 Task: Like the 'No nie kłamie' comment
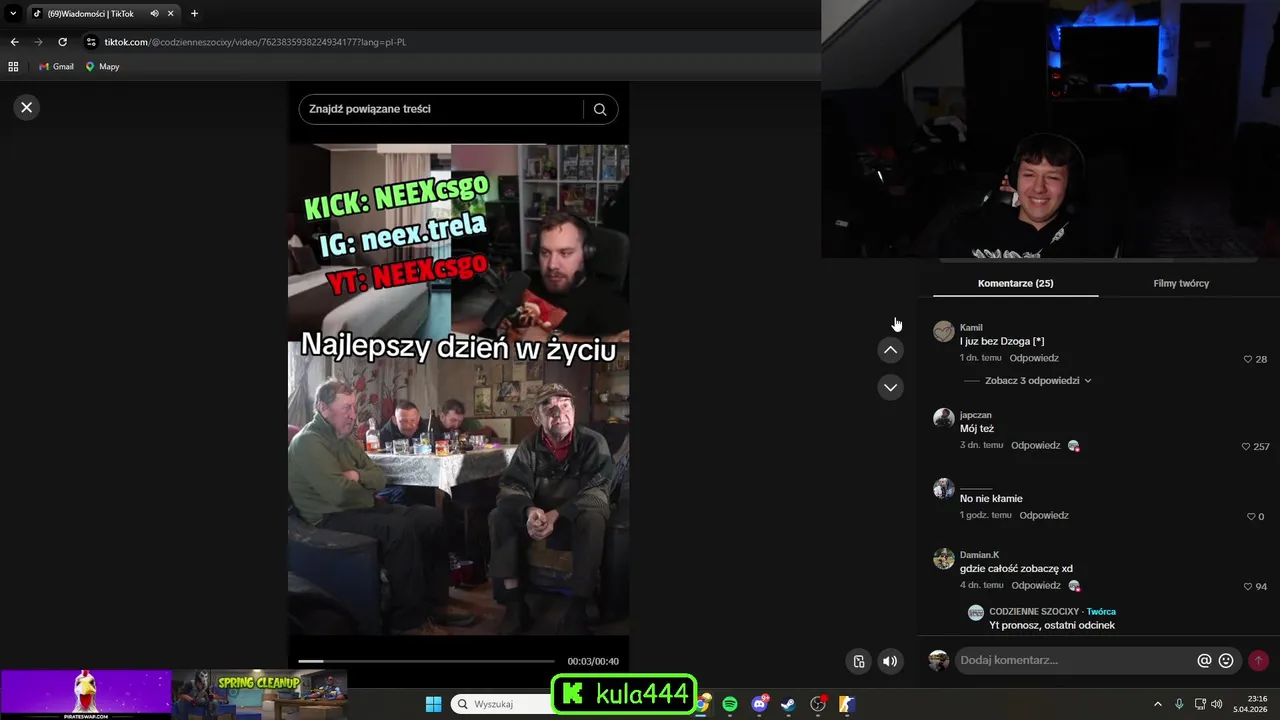click(1251, 516)
